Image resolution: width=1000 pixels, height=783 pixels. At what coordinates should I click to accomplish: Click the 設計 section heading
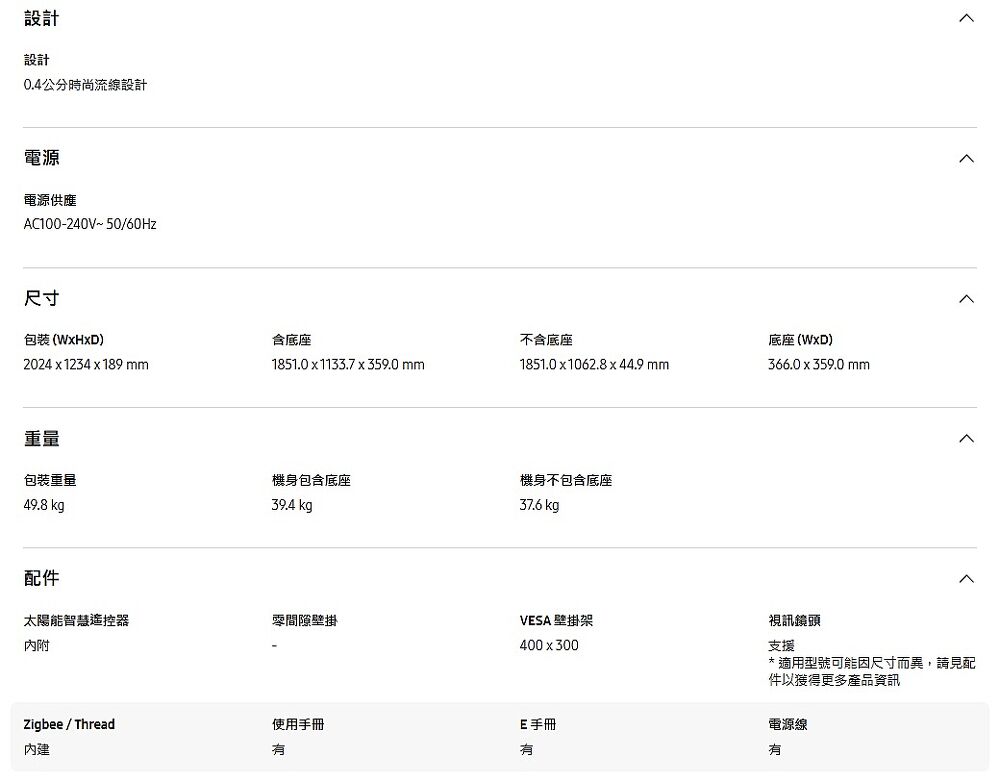tap(41, 18)
